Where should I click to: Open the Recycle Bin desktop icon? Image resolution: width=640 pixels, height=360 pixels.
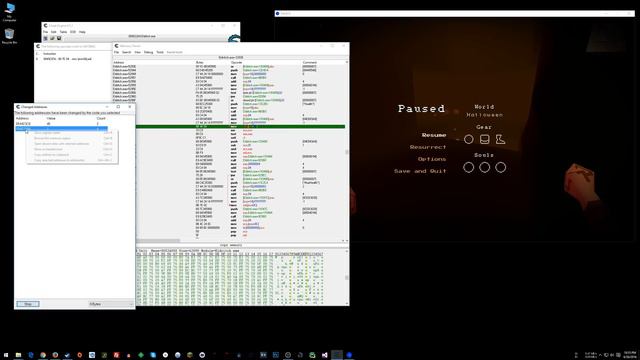[x=9, y=36]
